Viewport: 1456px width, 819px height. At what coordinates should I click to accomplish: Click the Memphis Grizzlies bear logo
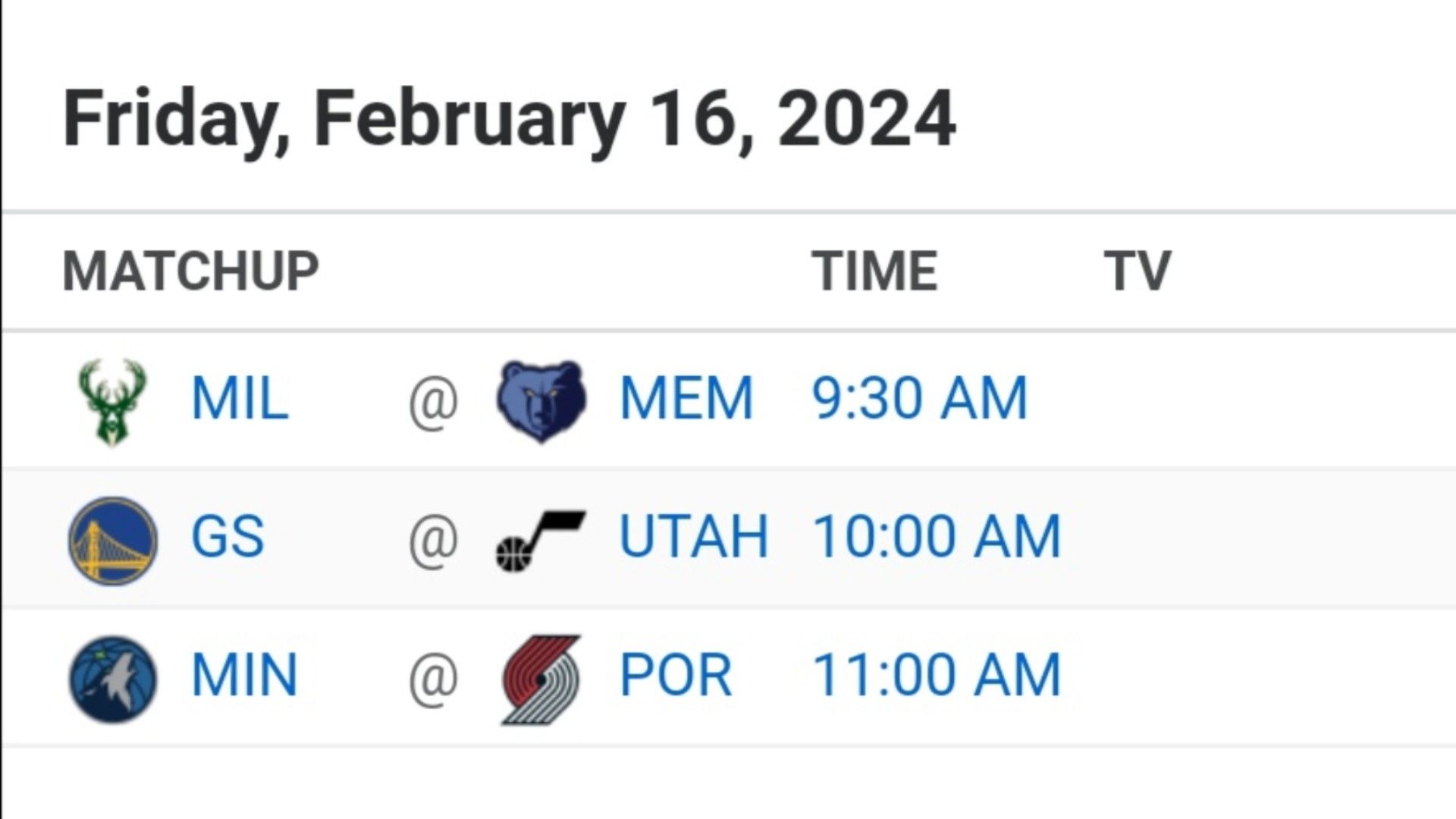pos(541,401)
